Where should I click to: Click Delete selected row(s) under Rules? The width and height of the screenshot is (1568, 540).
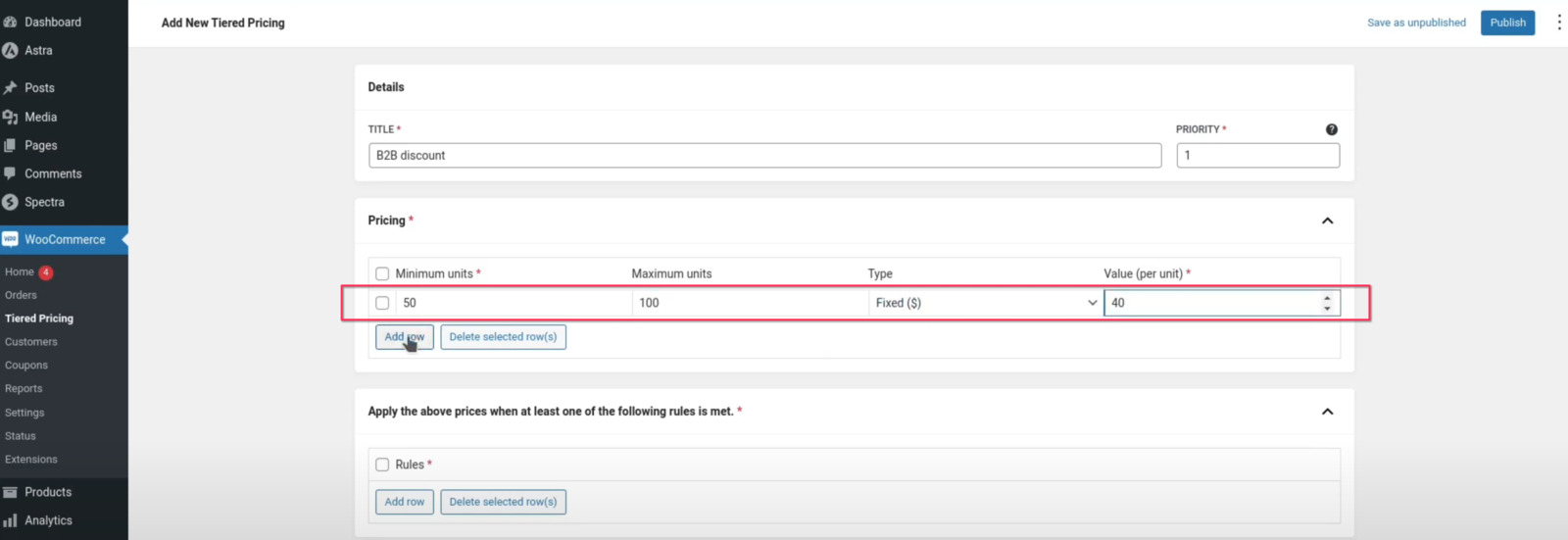503,502
